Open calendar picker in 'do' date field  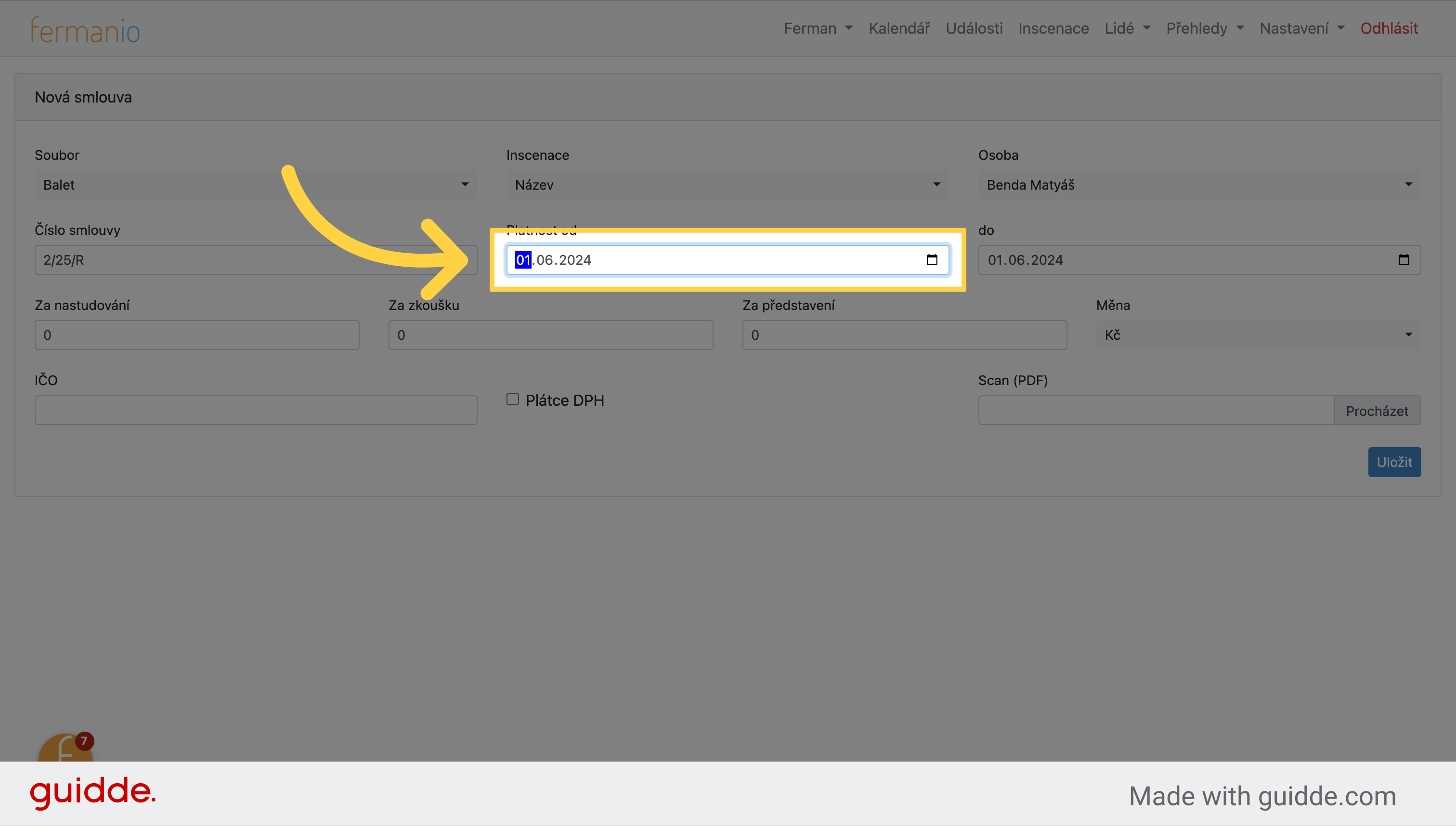click(1404, 260)
